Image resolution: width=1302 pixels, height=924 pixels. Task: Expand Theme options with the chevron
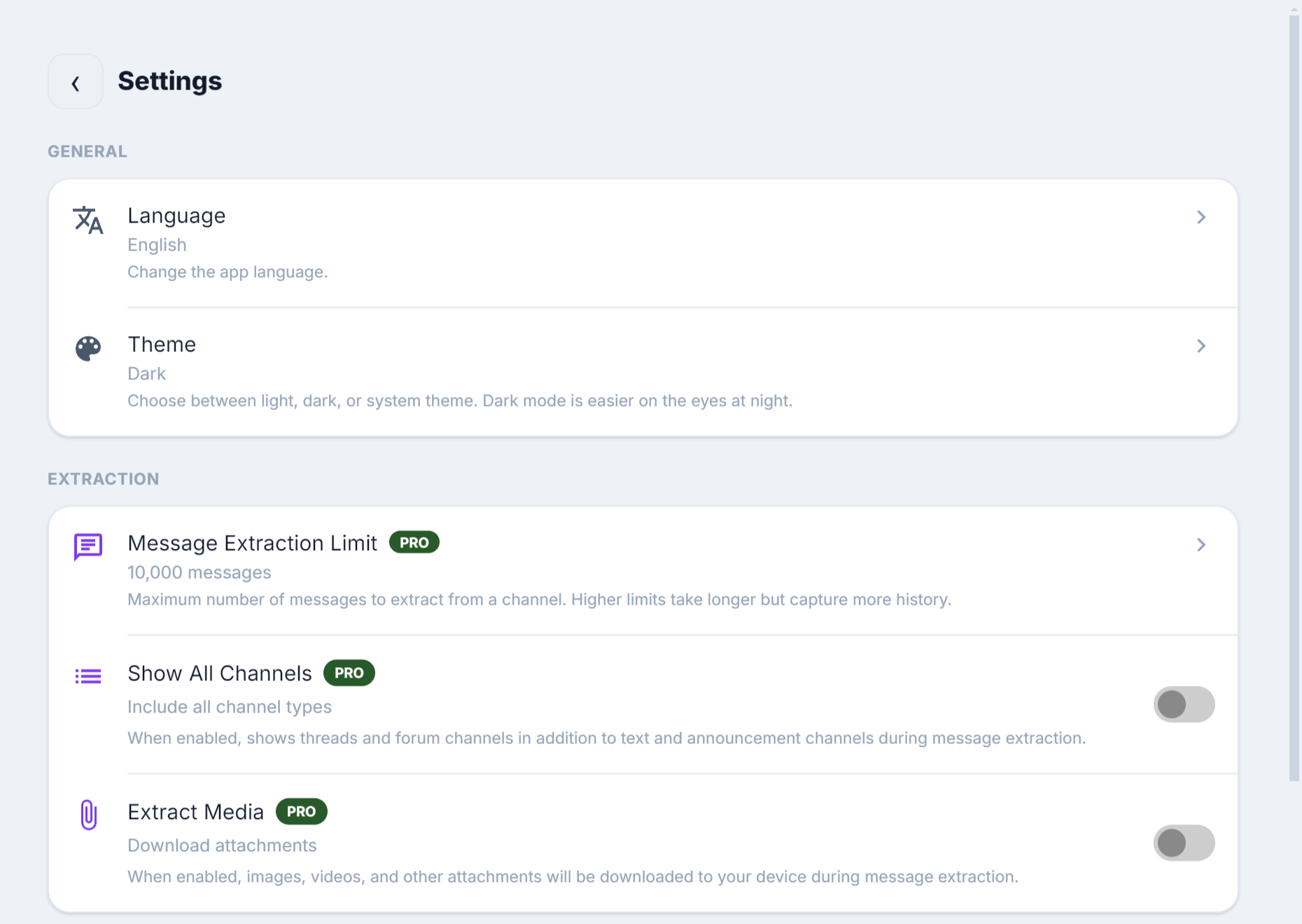tap(1201, 346)
